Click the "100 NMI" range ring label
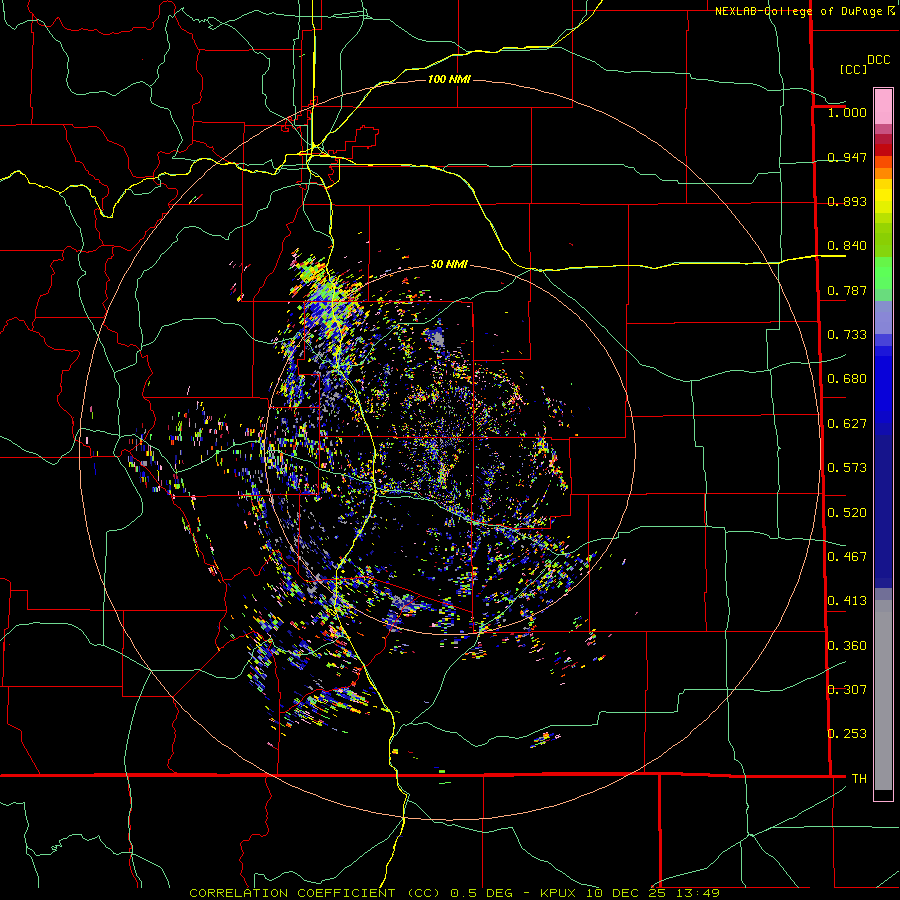Viewport: 900px width, 900px height. (x=449, y=79)
